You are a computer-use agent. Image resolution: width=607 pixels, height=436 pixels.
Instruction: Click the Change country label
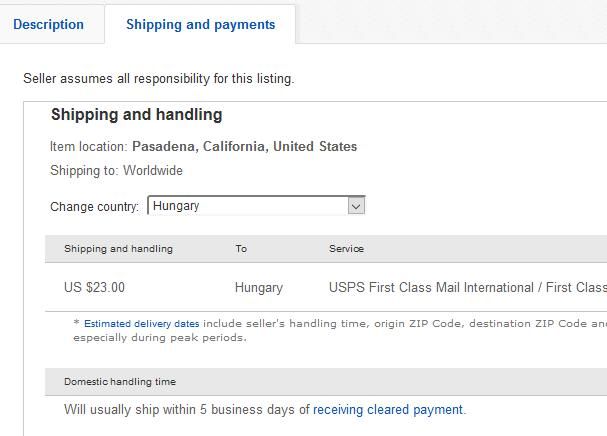click(94, 207)
